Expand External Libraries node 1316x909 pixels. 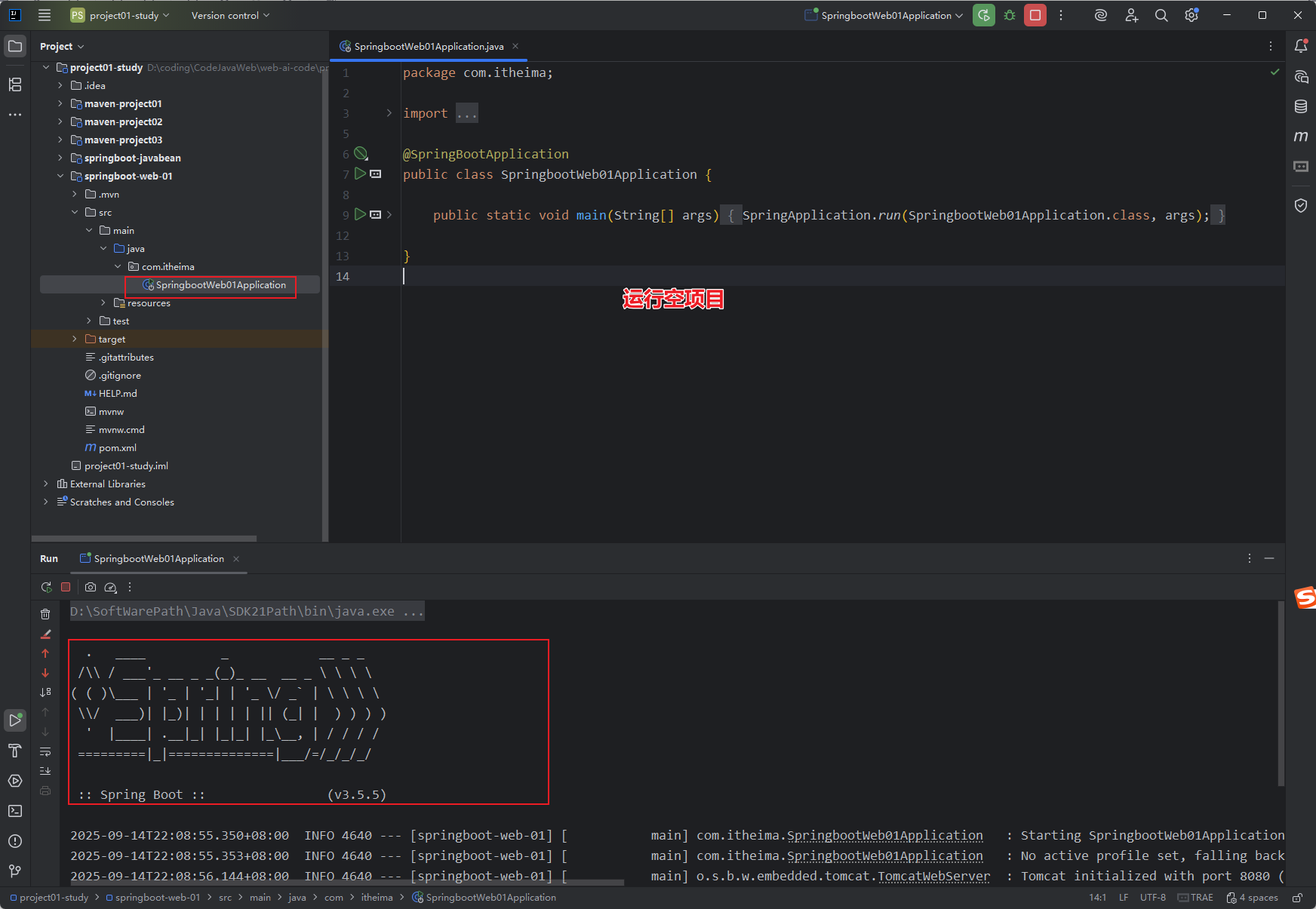click(x=46, y=484)
